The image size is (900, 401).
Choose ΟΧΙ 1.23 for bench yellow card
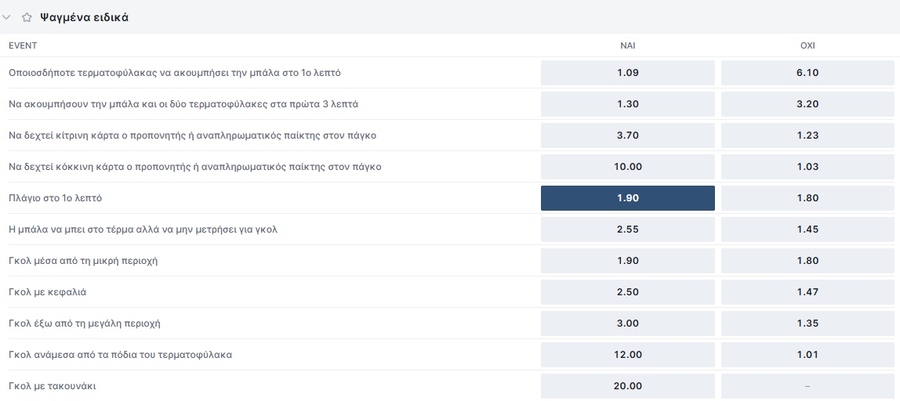pos(808,135)
